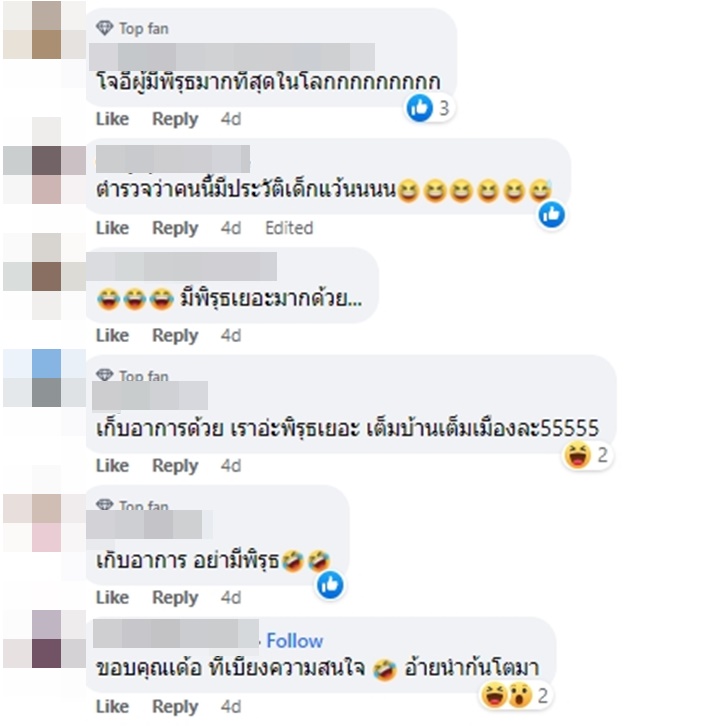Viewport: 728px width, 726px height.
Task: Like the comment ending with 55555
Action: tap(112, 465)
